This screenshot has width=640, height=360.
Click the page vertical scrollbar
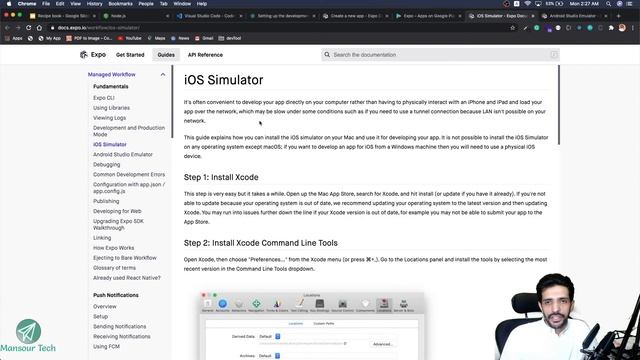tap(558, 104)
